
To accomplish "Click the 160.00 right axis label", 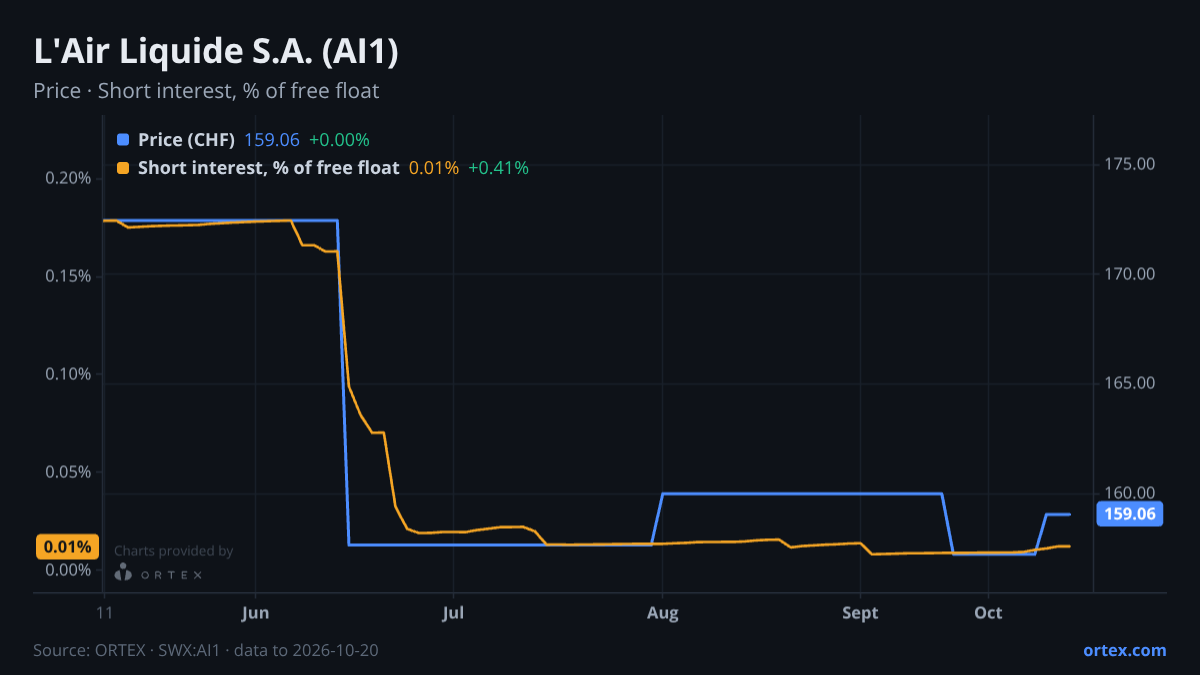I will [x=1130, y=493].
